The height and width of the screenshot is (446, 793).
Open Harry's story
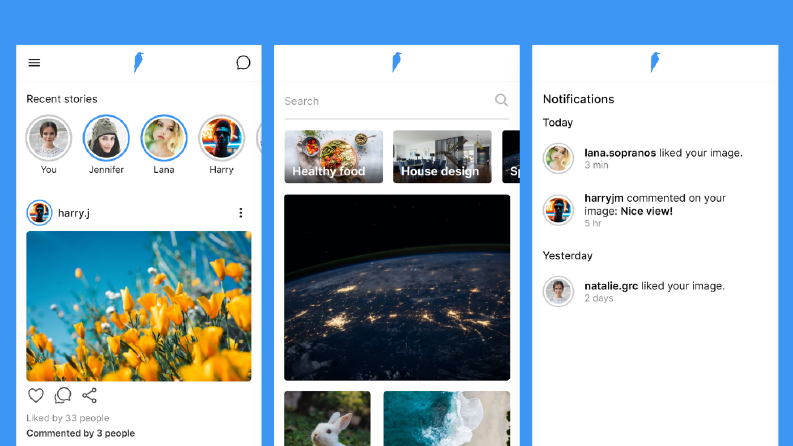222,138
